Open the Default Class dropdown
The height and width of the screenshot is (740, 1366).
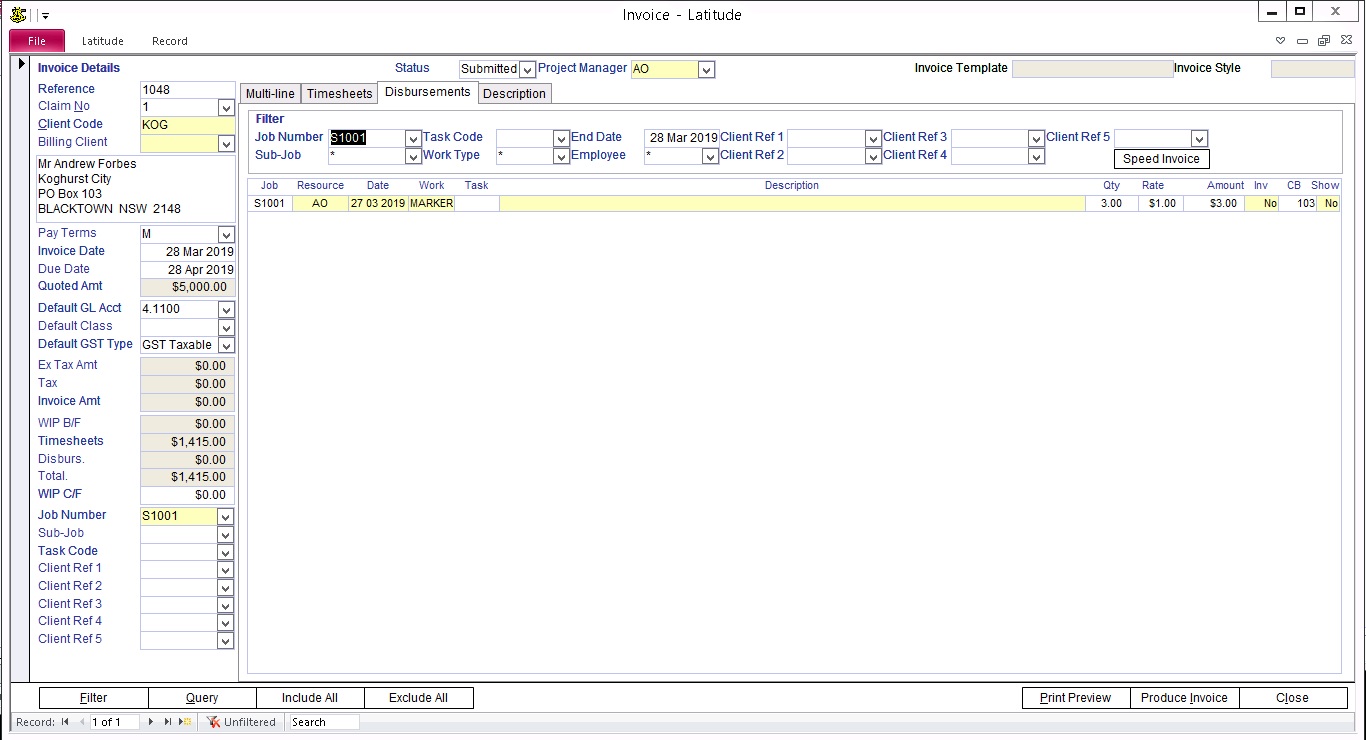[225, 327]
